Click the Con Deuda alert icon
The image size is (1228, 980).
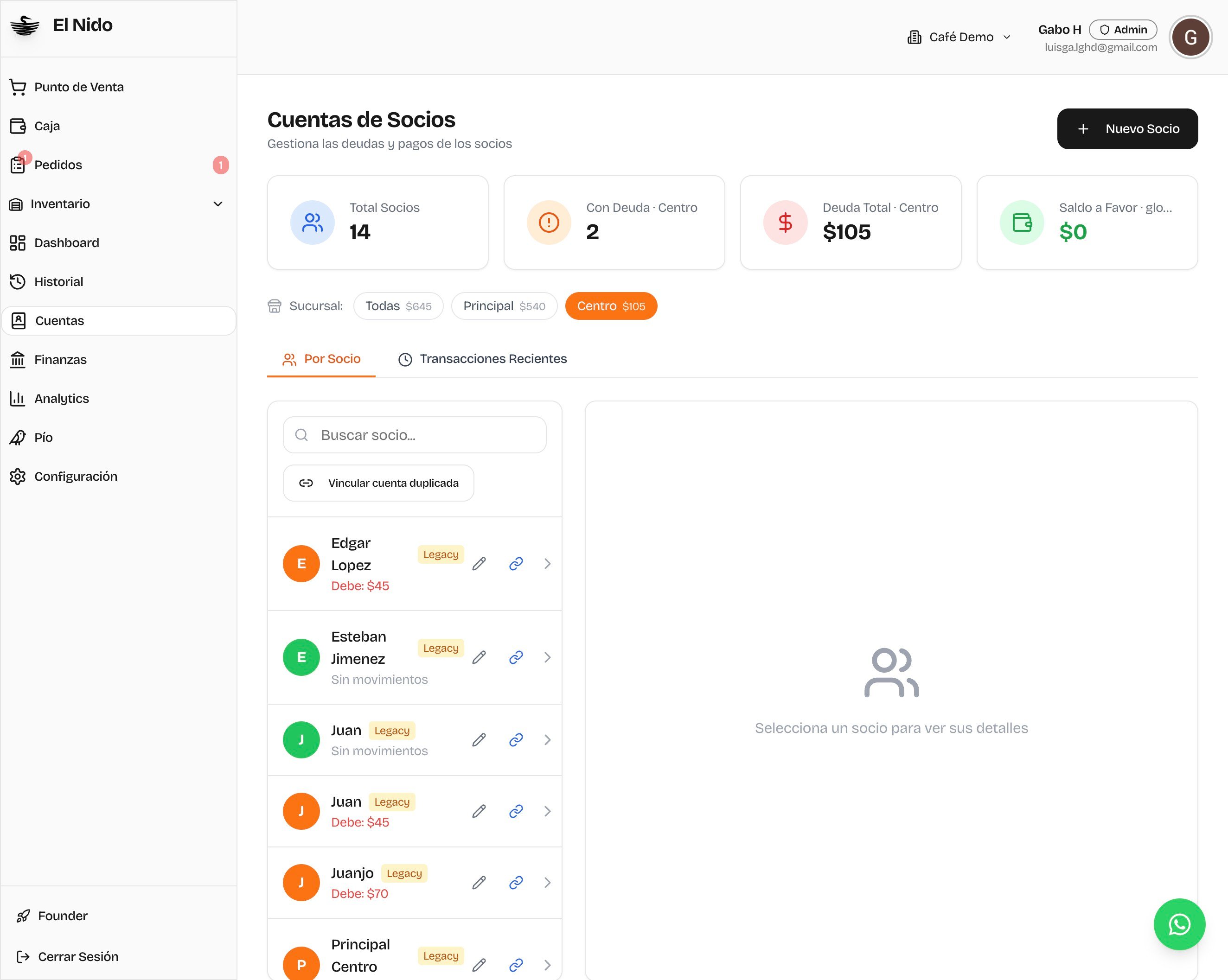pos(549,222)
